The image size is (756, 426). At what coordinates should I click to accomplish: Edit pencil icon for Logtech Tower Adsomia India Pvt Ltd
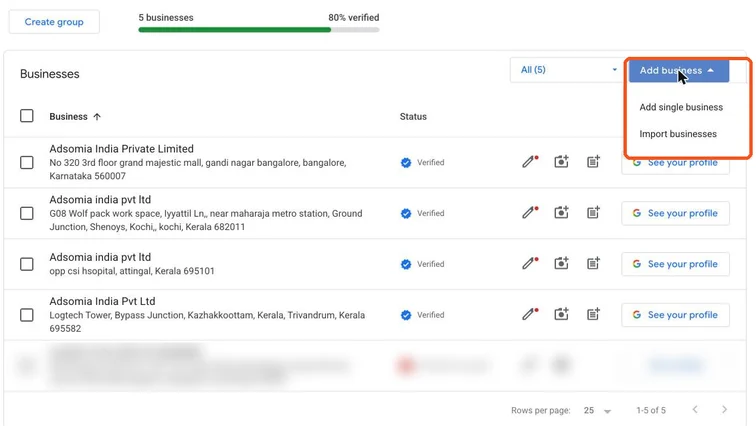(529, 314)
